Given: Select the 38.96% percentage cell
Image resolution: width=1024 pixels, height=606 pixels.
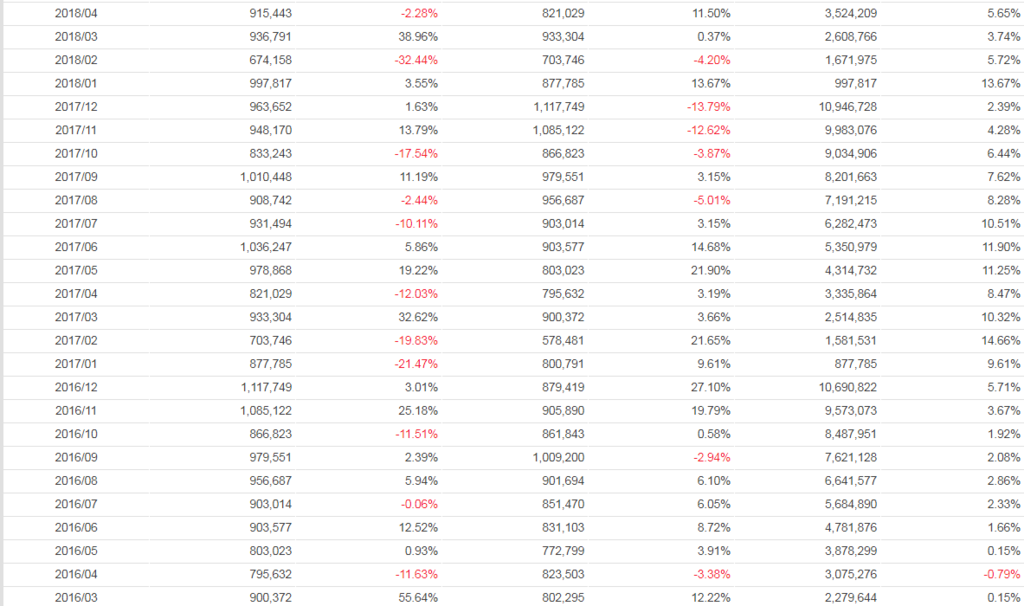Looking at the screenshot, I should [x=418, y=36].
